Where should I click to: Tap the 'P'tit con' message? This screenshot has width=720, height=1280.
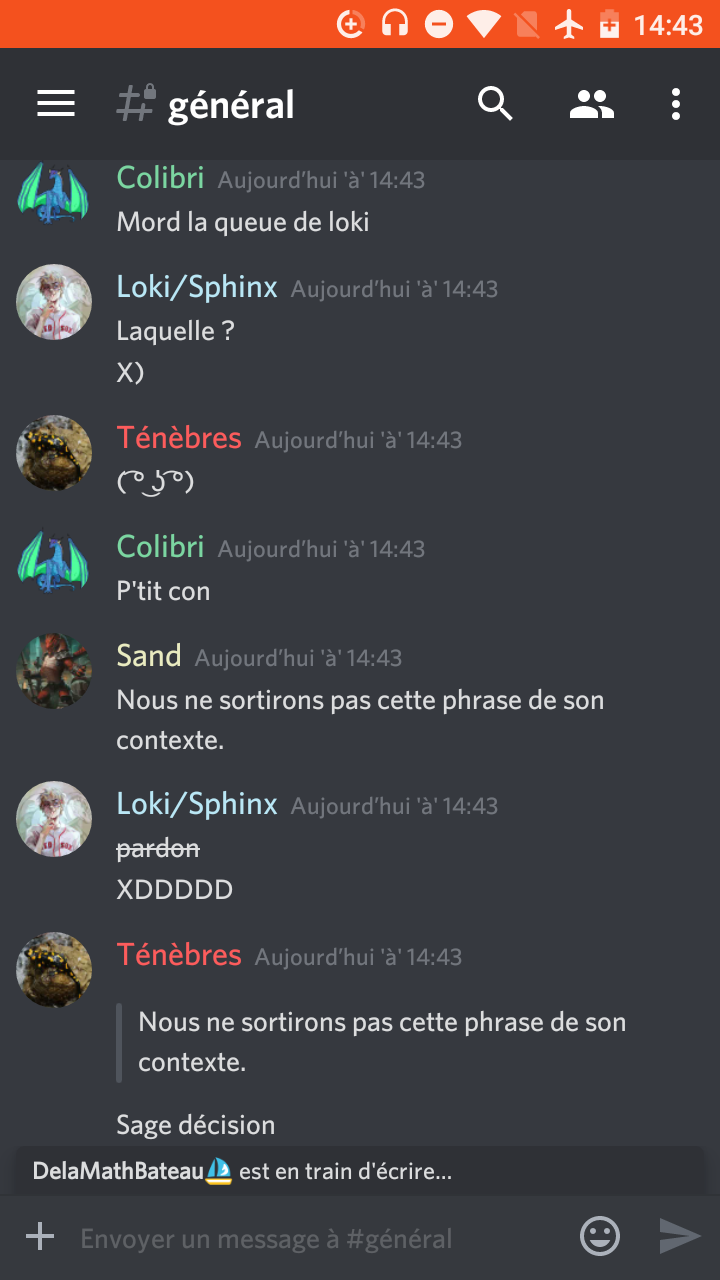(163, 591)
